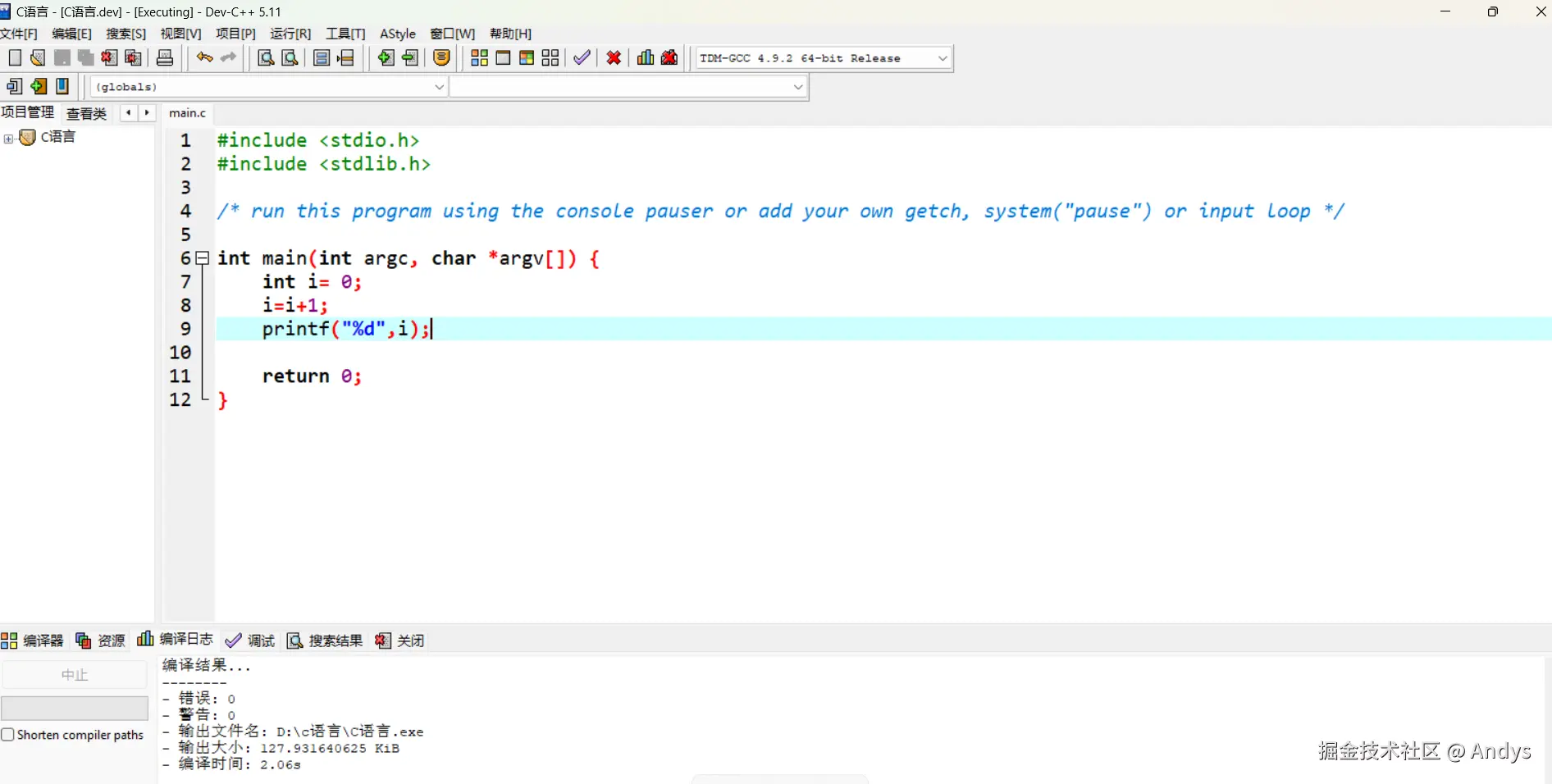Click the Save All toolbar icon
Viewport: 1552px width, 784px height.
tap(85, 57)
